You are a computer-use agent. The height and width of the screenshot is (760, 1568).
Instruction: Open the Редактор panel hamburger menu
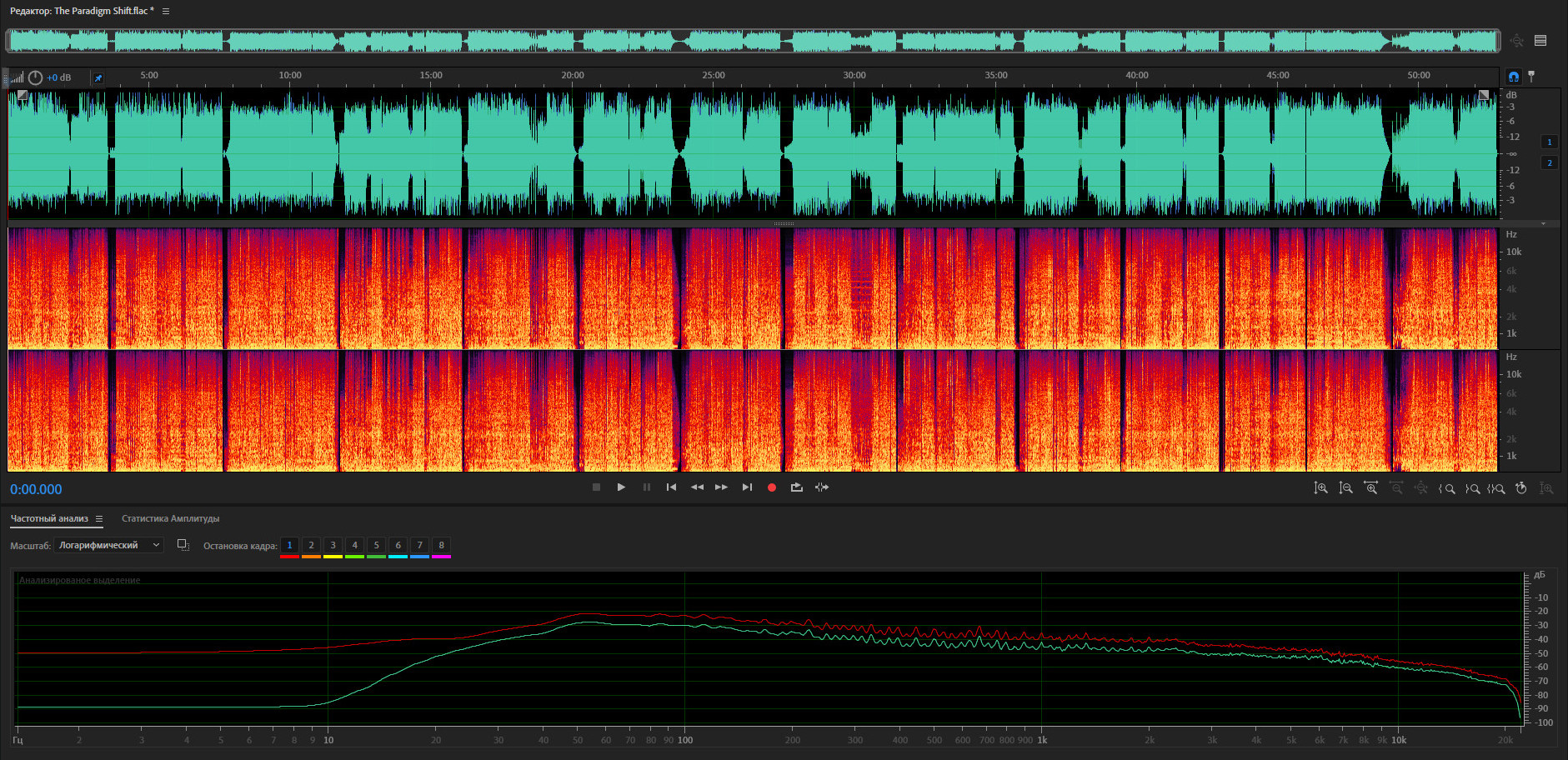pyautogui.click(x=166, y=12)
